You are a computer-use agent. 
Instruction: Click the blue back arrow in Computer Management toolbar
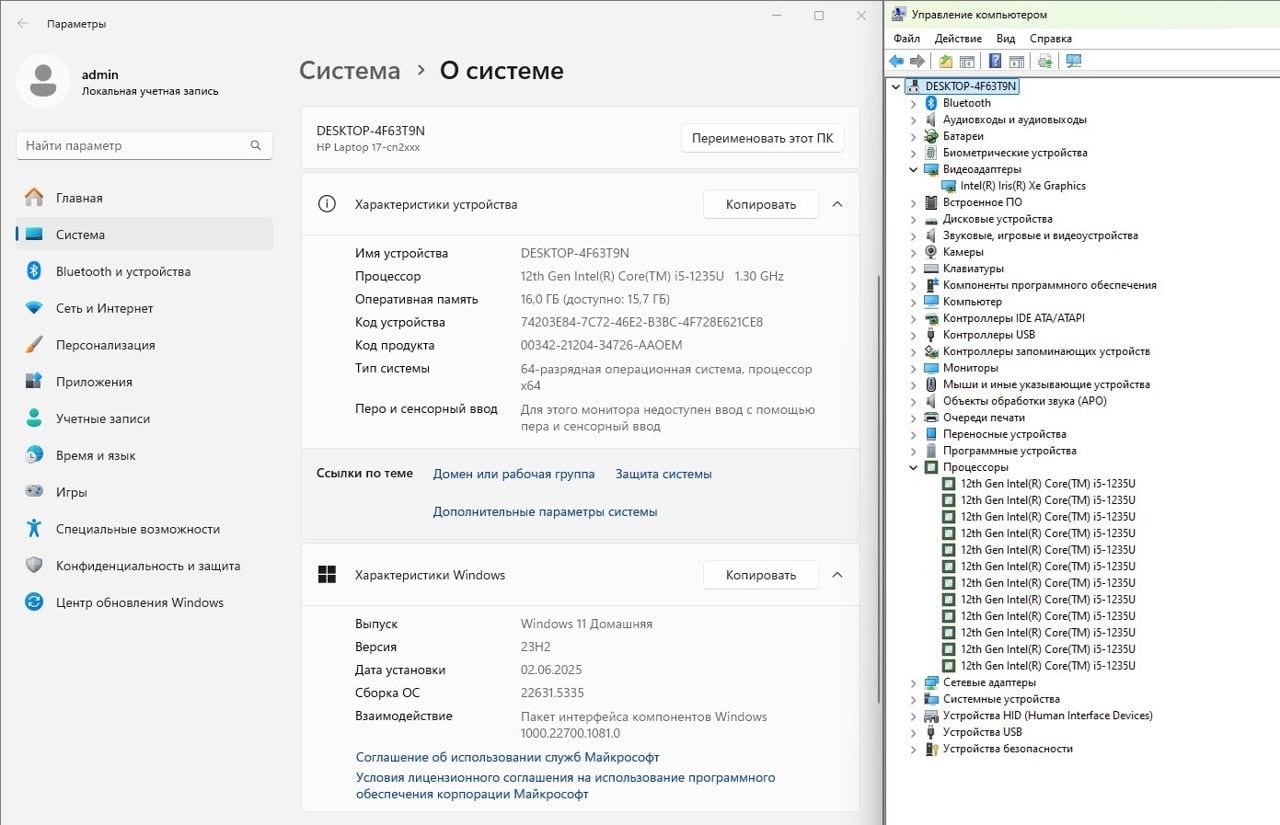click(896, 61)
